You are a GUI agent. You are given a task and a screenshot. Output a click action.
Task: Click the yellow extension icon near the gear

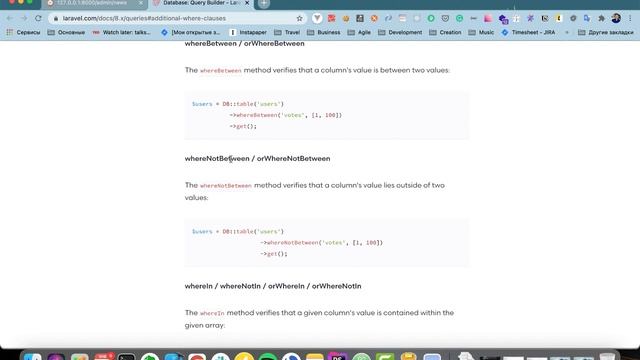point(559,18)
